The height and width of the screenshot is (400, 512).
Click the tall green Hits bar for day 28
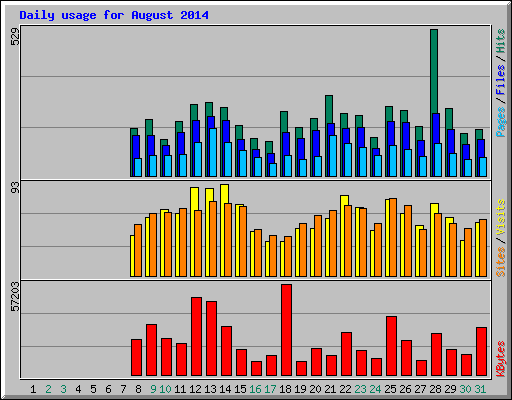click(x=434, y=71)
